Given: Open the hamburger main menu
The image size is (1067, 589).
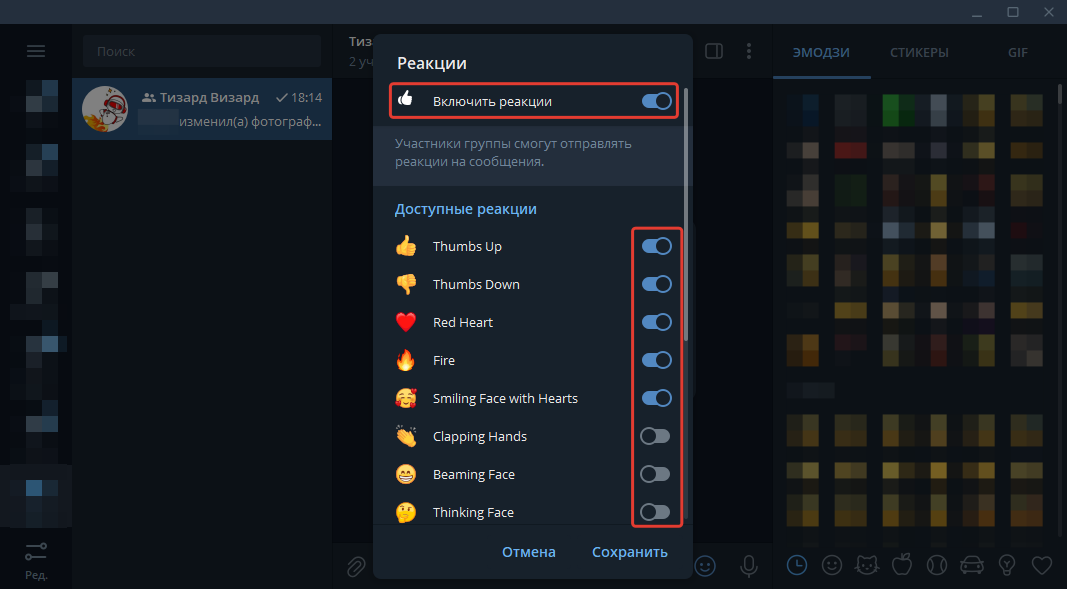Looking at the screenshot, I should tap(35, 51).
